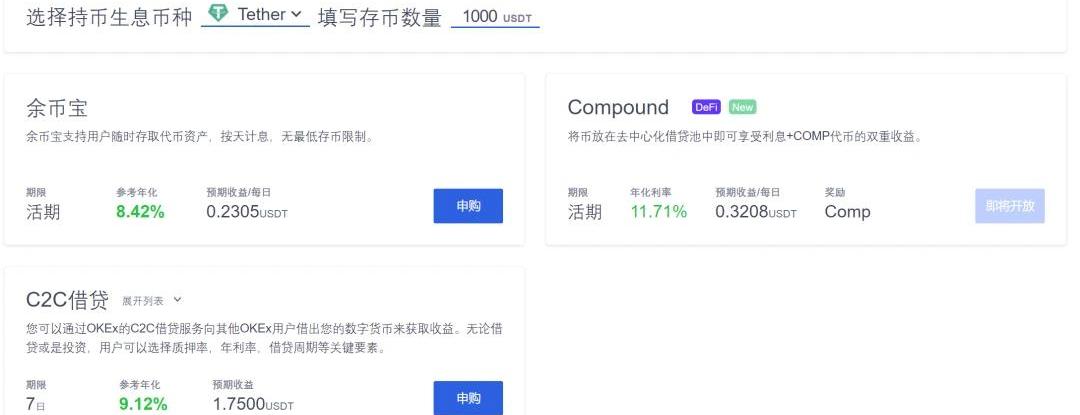Expand the 展开列表 list under C2C借贷
The width and height of the screenshot is (1080, 415).
pyautogui.click(x=143, y=300)
